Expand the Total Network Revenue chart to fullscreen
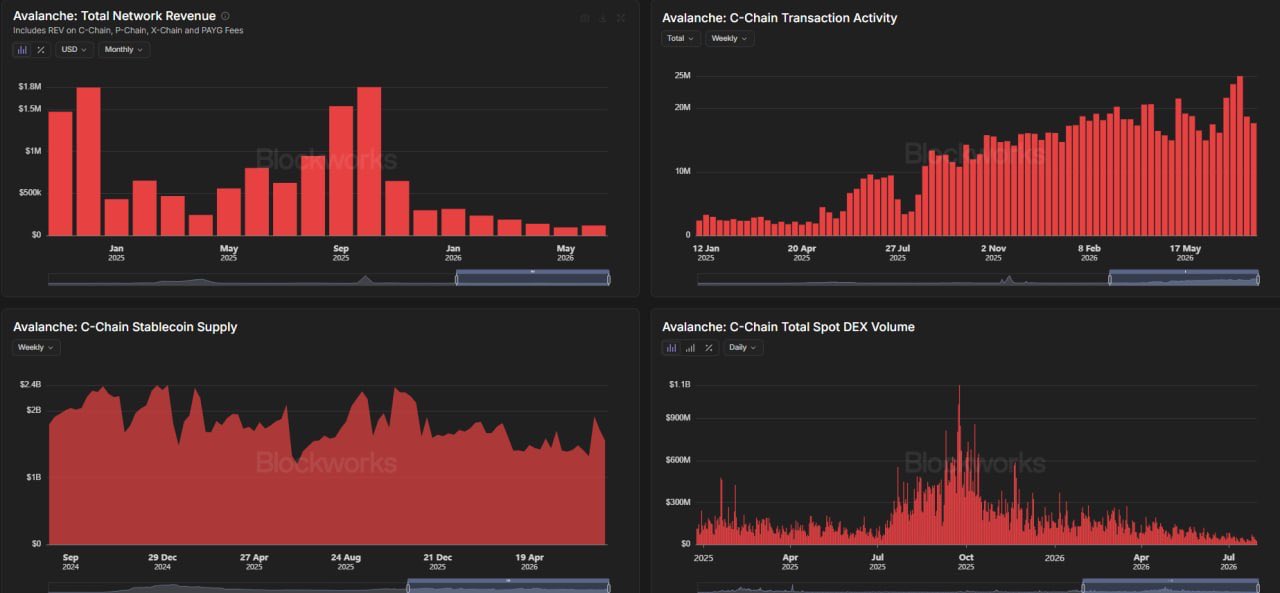Screen dimensions: 1280x593 tap(621, 18)
